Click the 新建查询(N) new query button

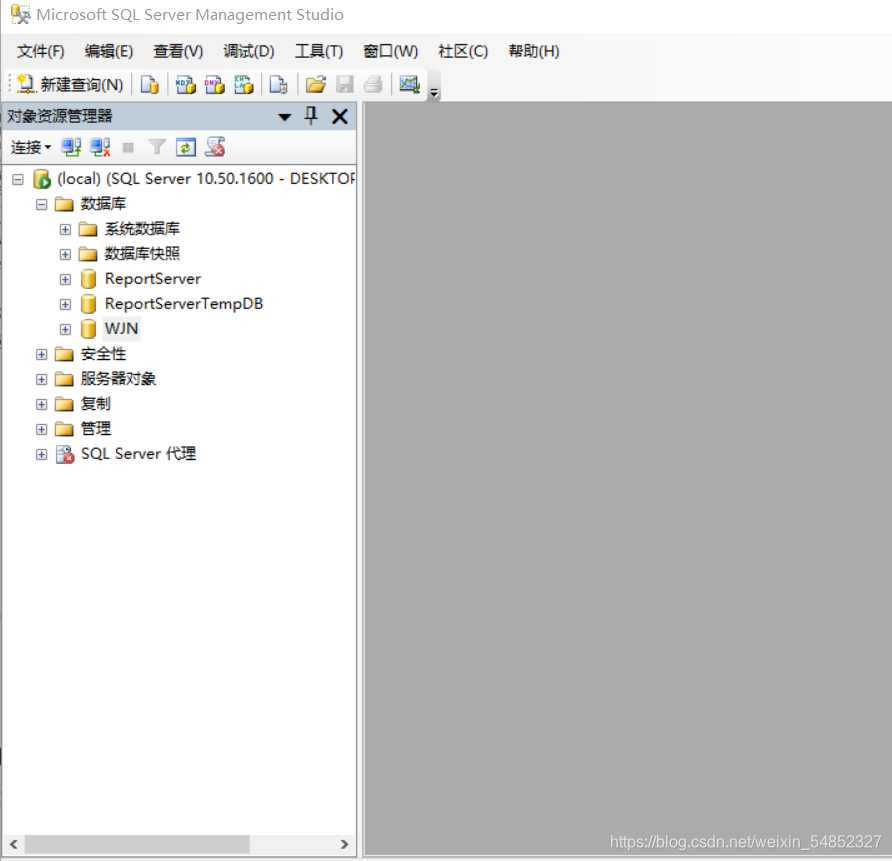[70, 85]
